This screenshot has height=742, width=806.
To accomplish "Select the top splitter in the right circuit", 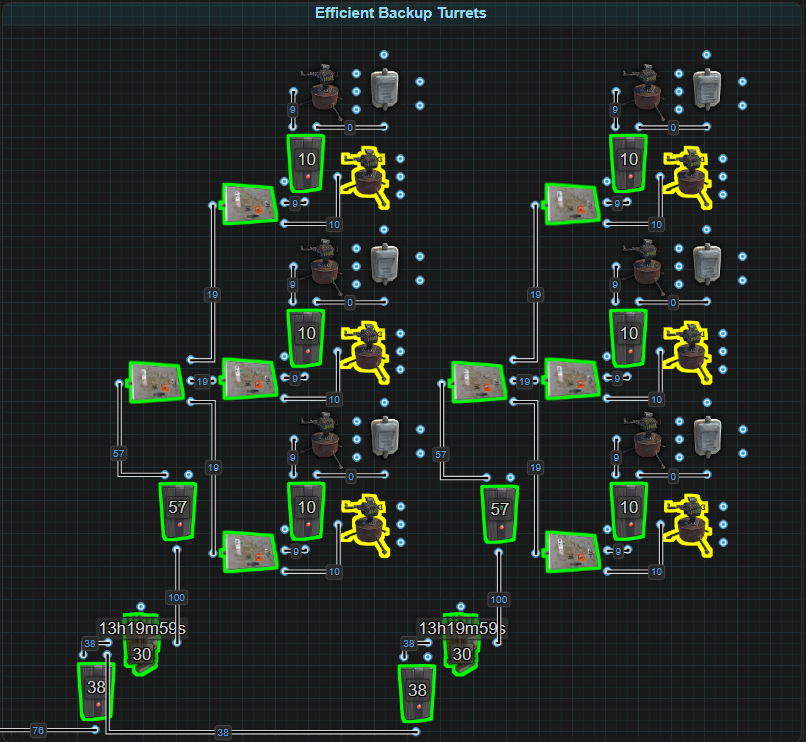I will click(x=572, y=204).
